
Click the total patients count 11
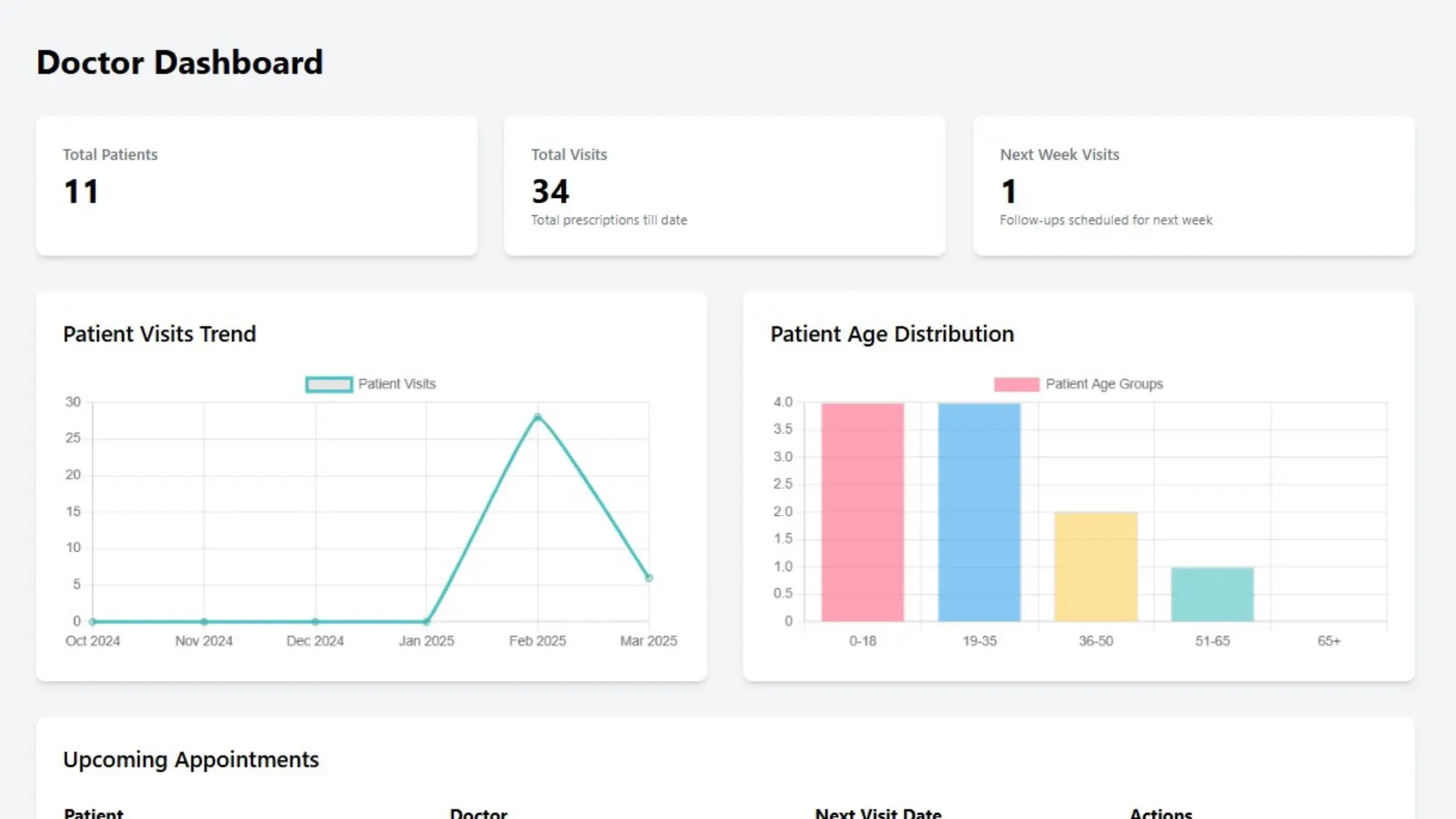point(81,191)
